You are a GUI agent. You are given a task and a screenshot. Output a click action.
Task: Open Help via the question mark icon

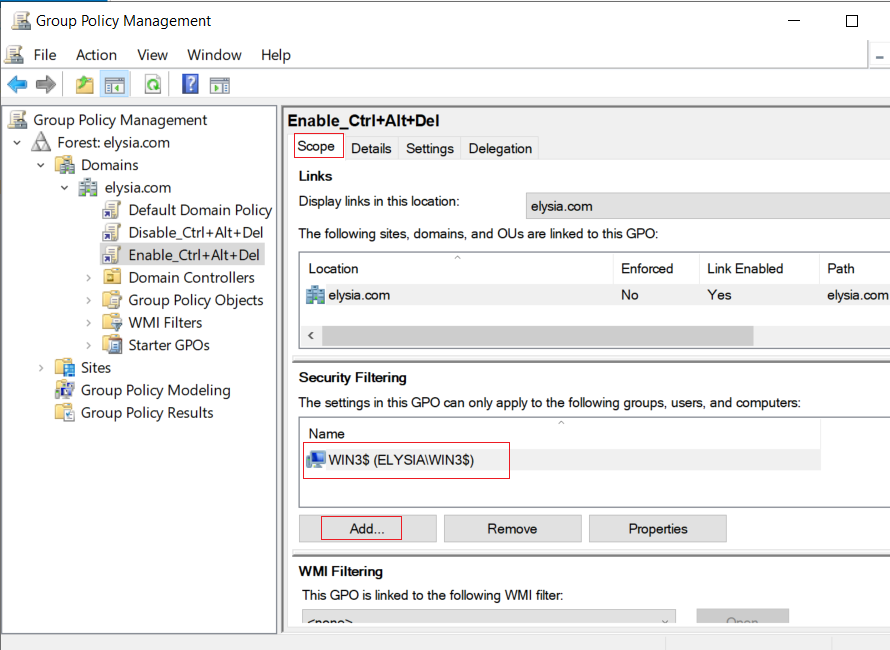pos(190,85)
